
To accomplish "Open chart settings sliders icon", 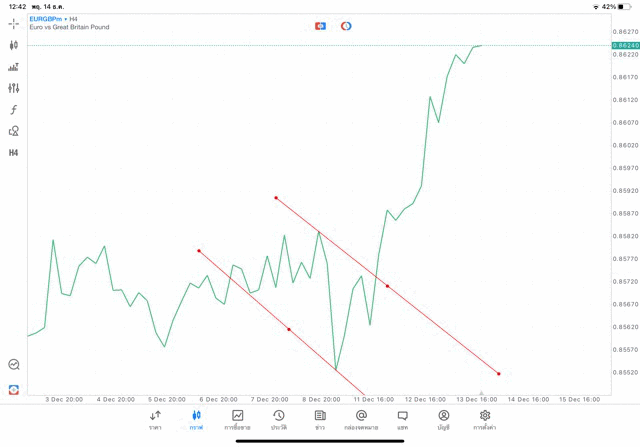I will 14,88.
